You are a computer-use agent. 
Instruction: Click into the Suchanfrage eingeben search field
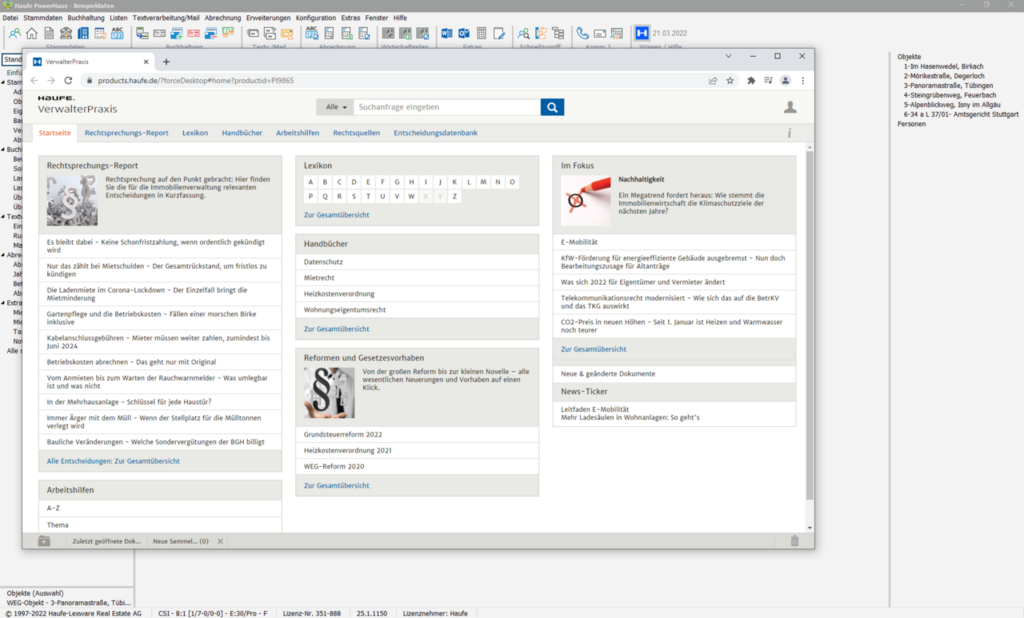point(447,107)
